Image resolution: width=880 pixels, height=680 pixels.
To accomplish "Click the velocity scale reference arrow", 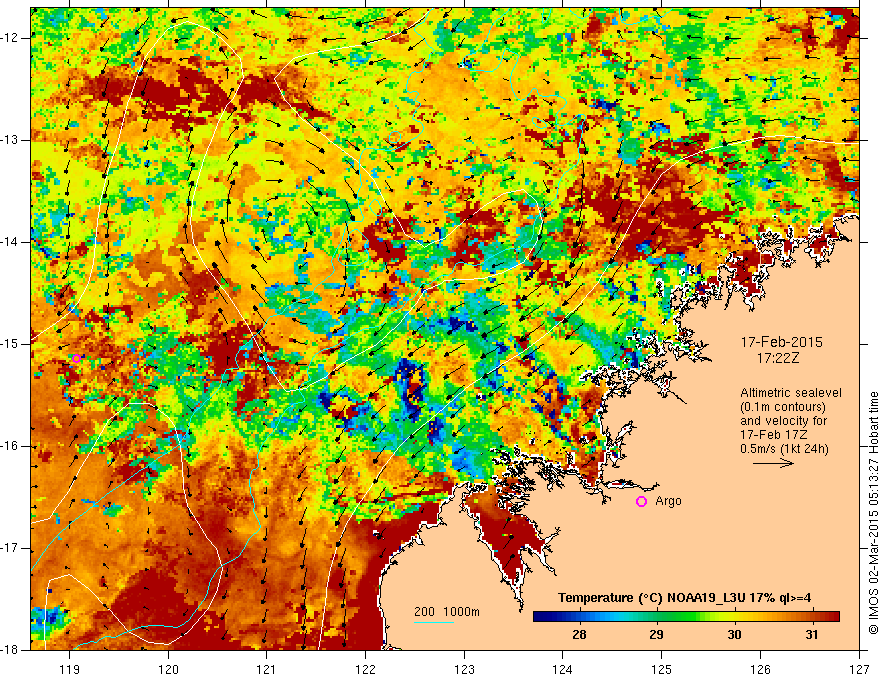I will (x=773, y=463).
